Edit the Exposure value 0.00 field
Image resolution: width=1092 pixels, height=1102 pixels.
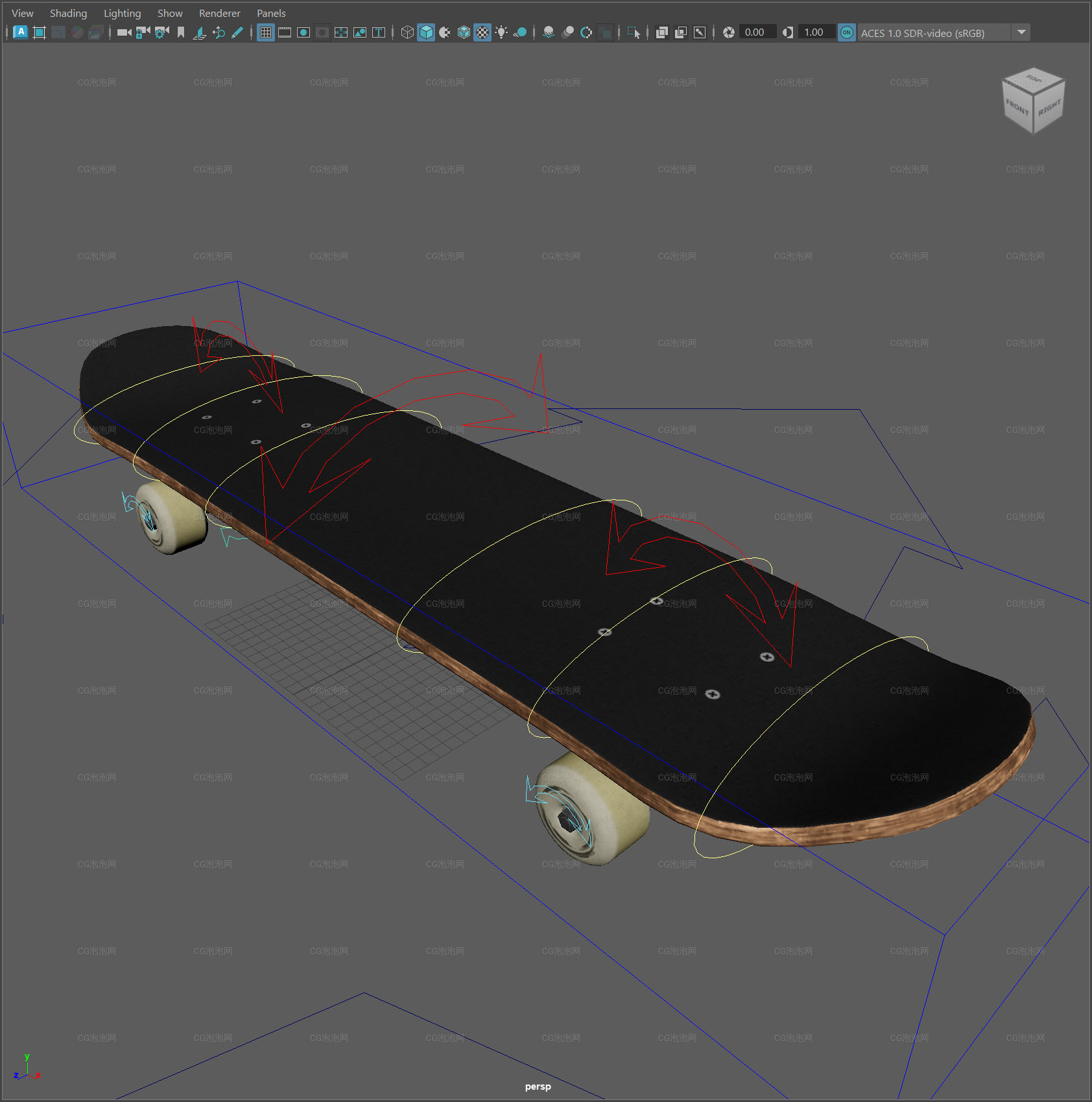tap(757, 32)
